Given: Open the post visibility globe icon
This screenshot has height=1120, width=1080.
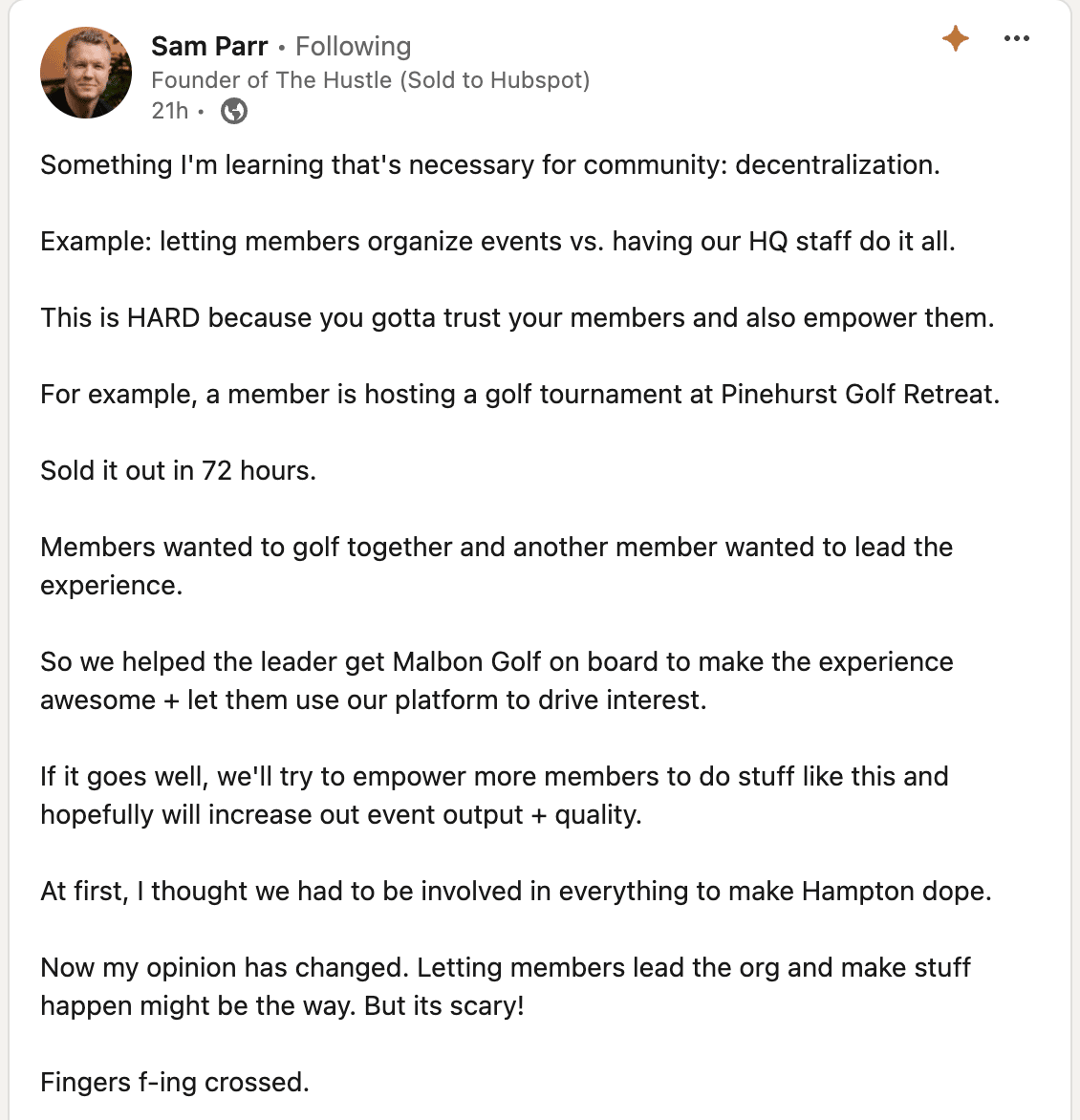Looking at the screenshot, I should pos(232,111).
